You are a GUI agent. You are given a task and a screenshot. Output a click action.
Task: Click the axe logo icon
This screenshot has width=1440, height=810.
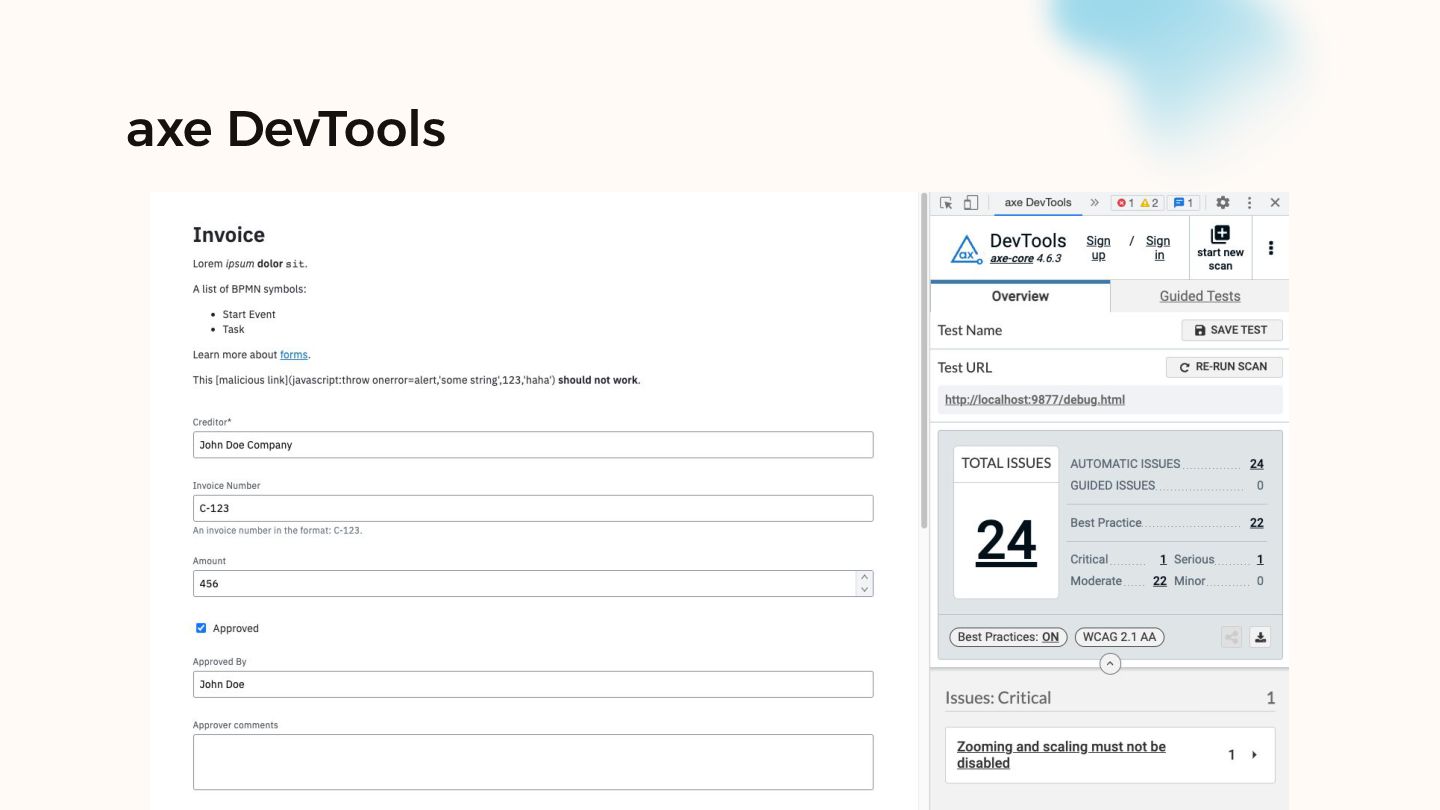coord(965,249)
